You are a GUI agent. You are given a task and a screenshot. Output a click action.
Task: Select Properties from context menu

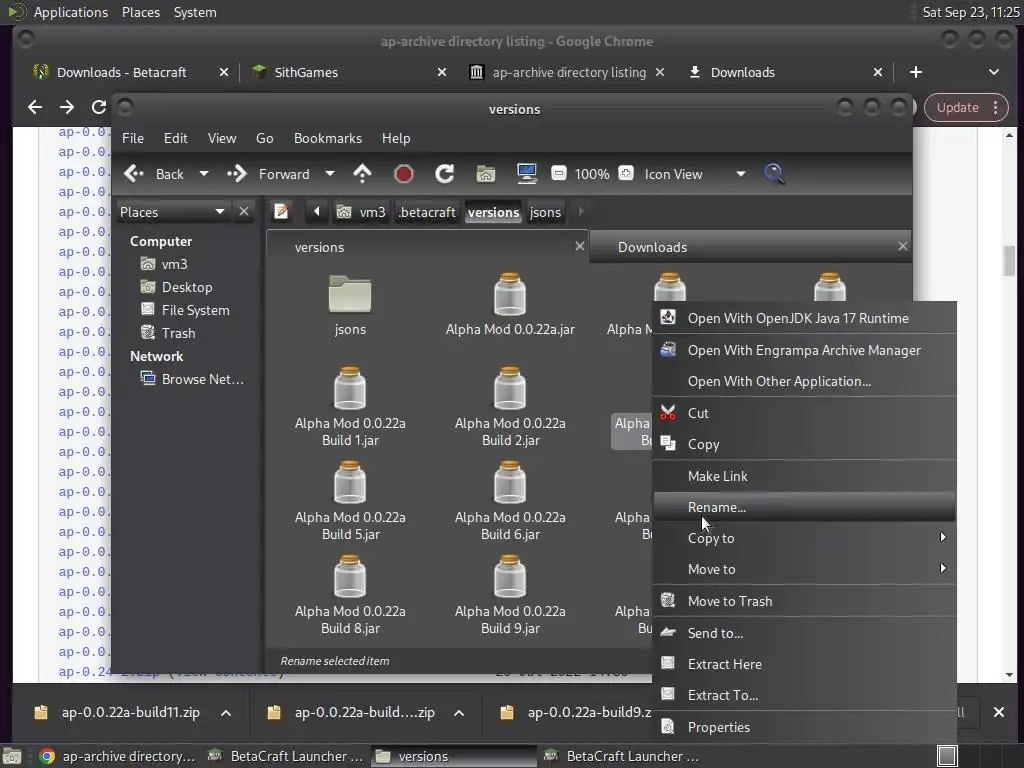(804, 727)
